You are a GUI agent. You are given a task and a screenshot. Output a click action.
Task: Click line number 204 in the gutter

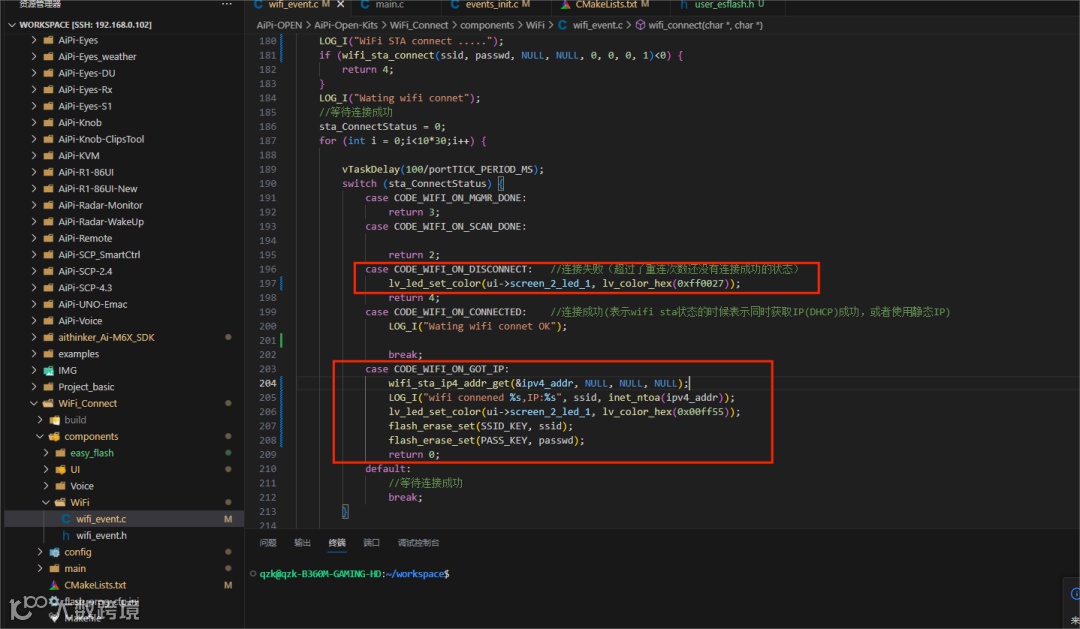tap(267, 383)
